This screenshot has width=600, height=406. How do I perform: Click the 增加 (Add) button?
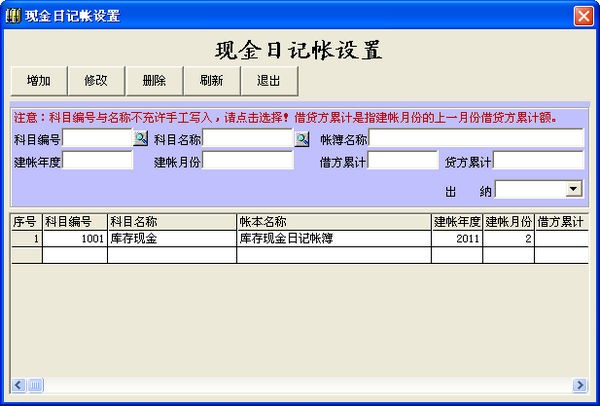pyautogui.click(x=39, y=81)
